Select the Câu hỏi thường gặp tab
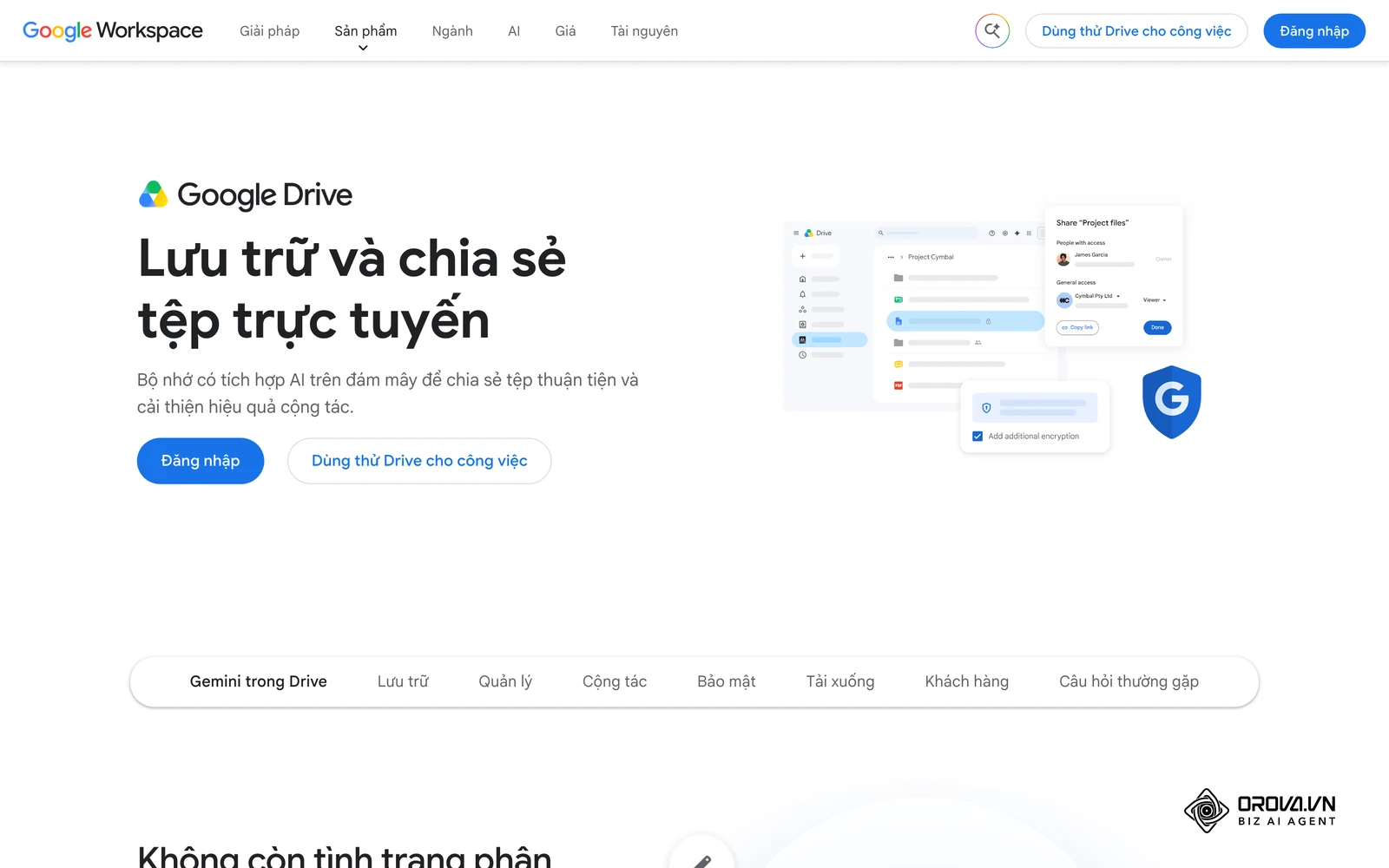The image size is (1389, 868). pos(1129,681)
